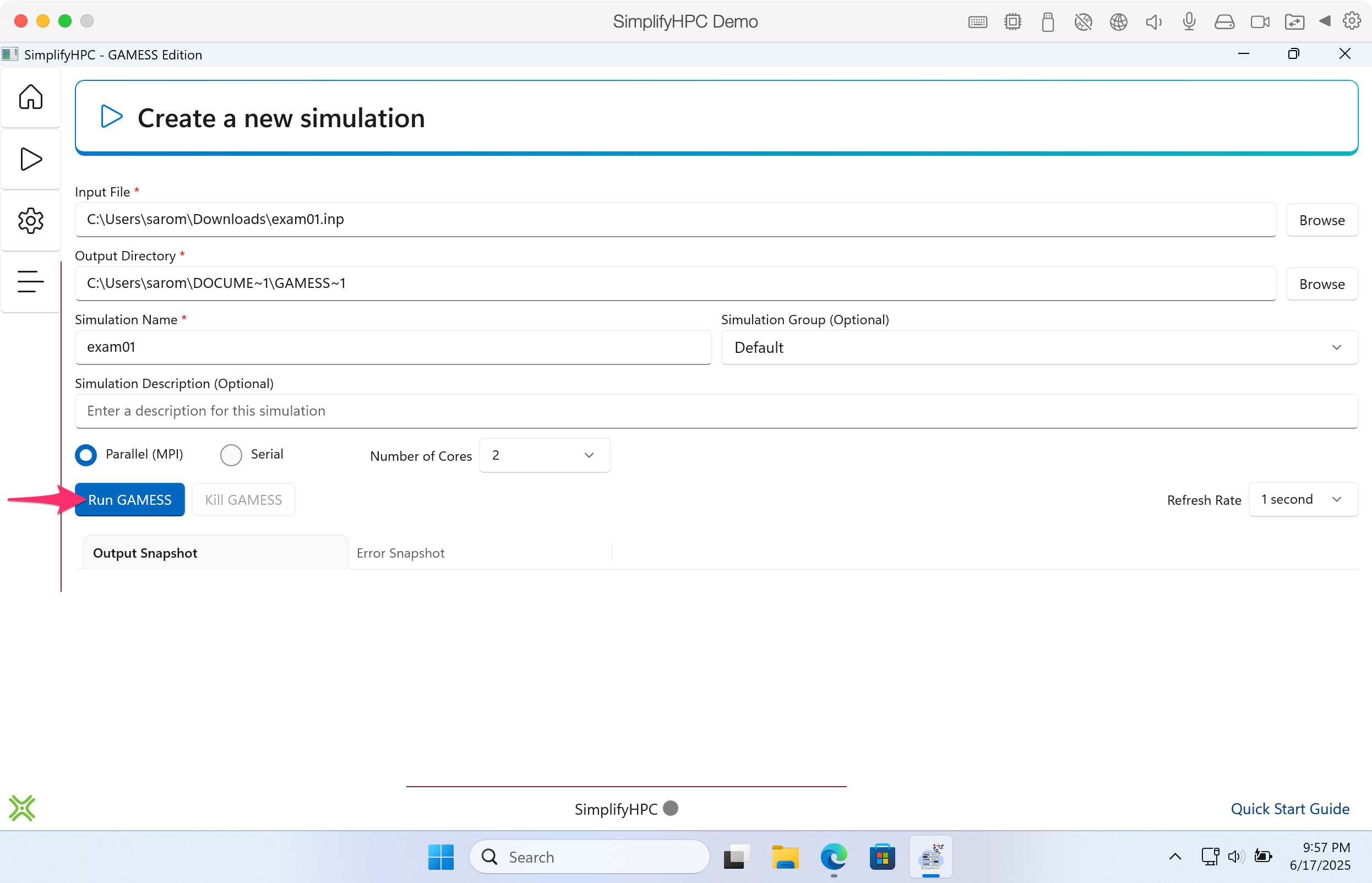Select the Serial radio button
The image size is (1372, 883).
coord(231,455)
